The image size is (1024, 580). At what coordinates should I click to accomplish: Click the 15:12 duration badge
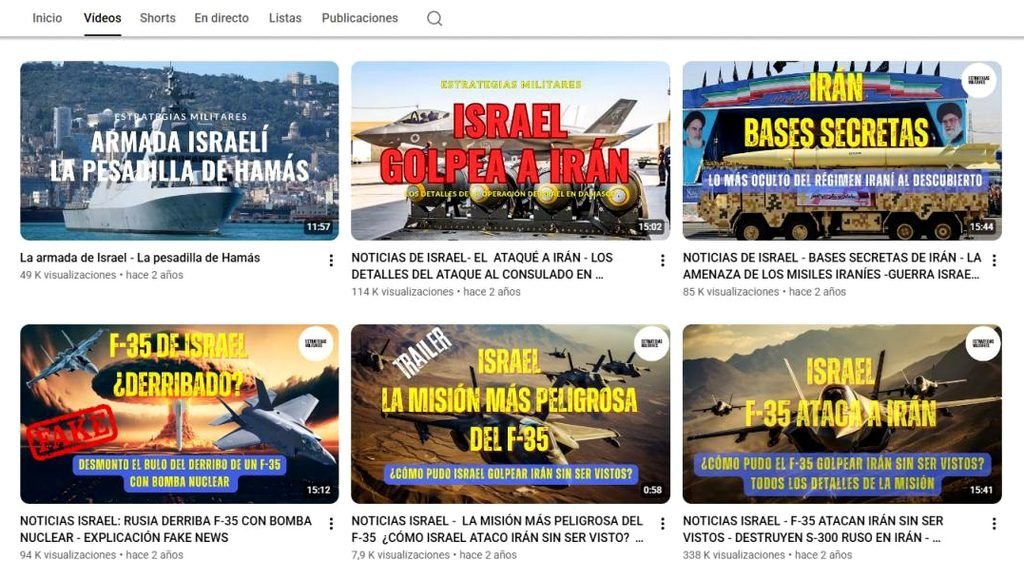(x=318, y=490)
